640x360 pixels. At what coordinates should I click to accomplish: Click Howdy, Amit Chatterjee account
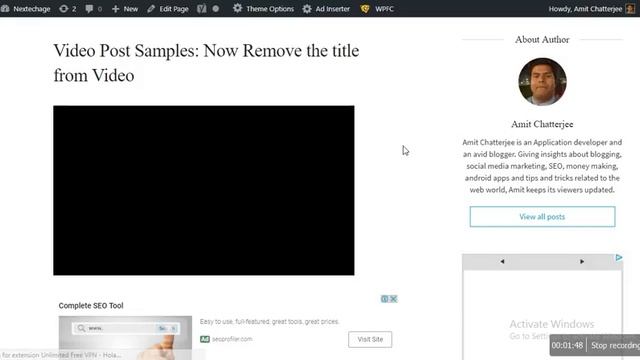pos(585,9)
